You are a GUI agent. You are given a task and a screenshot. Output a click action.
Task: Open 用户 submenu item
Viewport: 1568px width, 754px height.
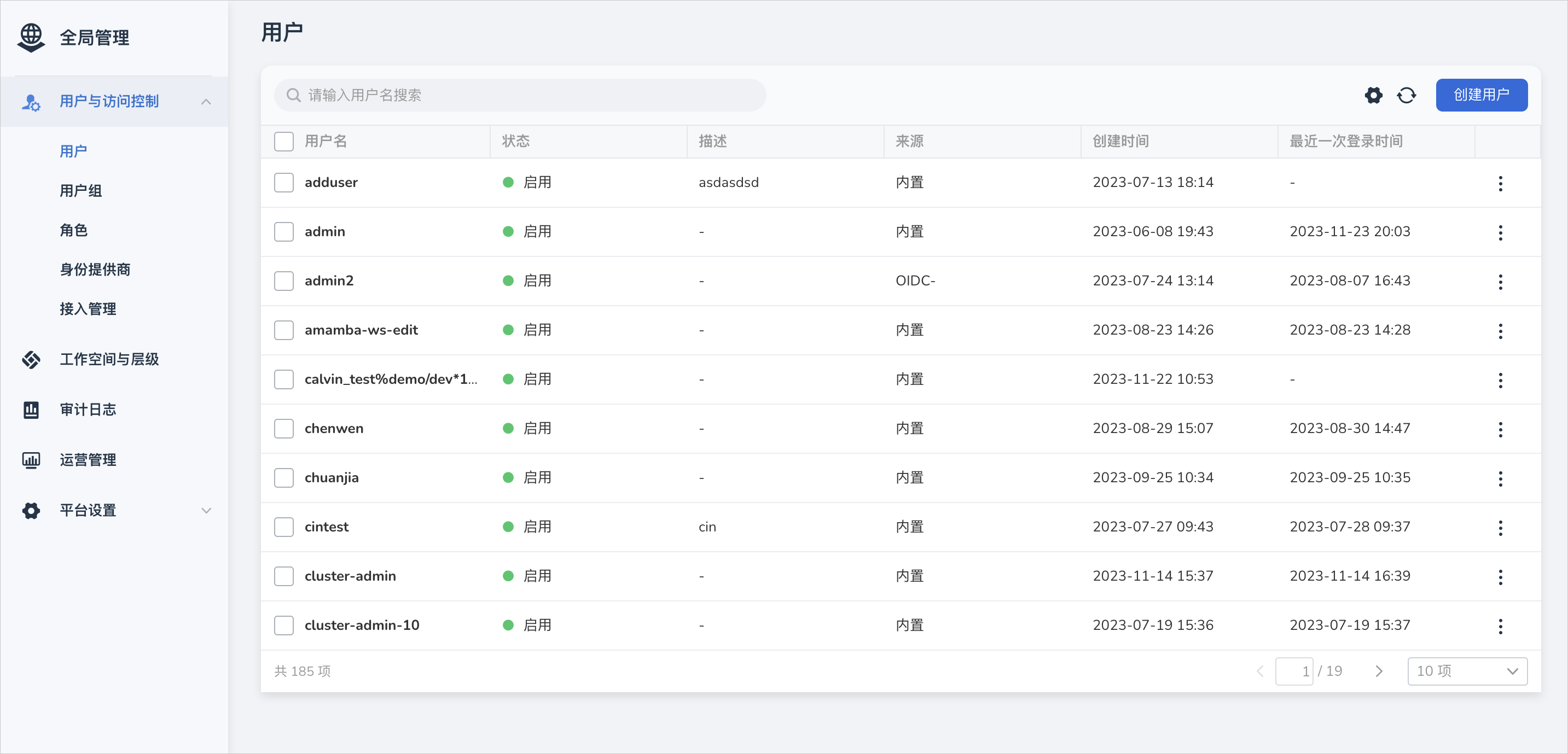pyautogui.click(x=74, y=151)
